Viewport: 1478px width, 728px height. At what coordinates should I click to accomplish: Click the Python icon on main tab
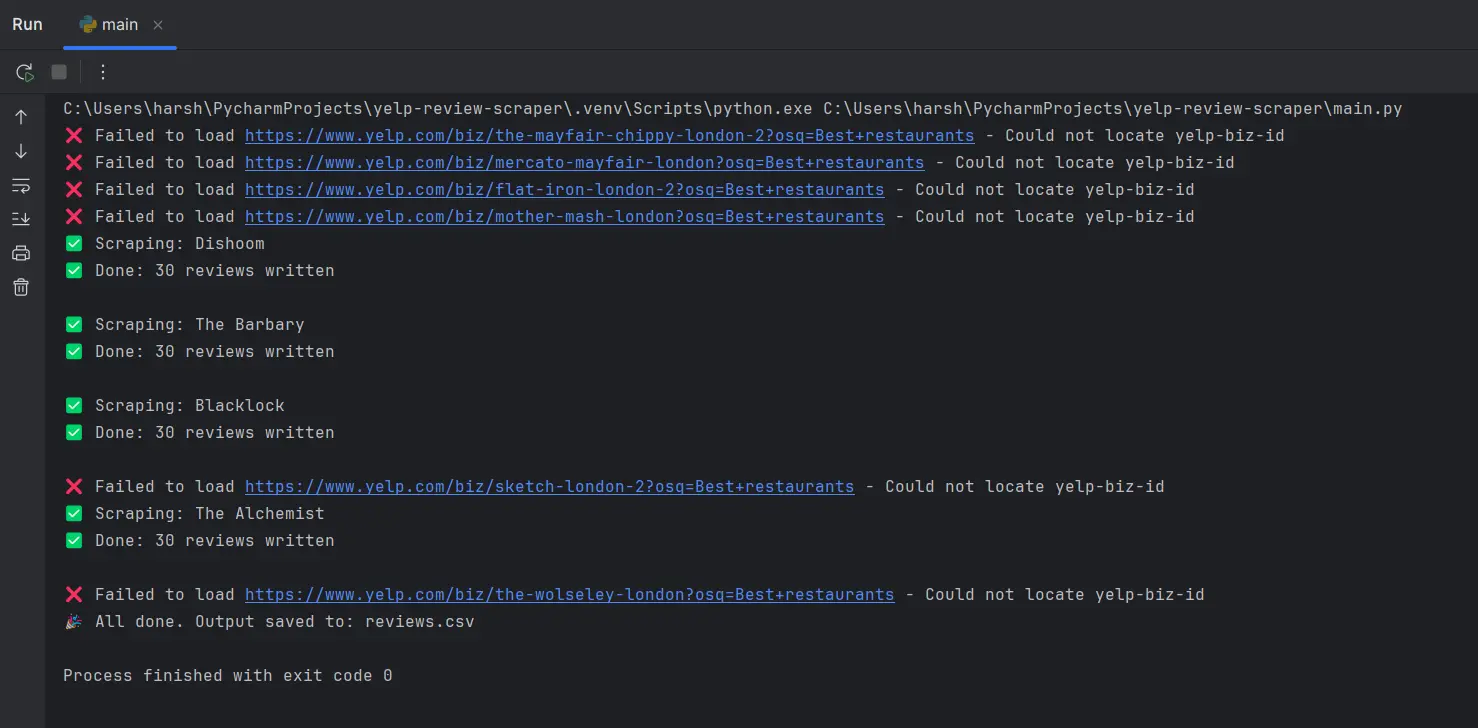click(88, 25)
